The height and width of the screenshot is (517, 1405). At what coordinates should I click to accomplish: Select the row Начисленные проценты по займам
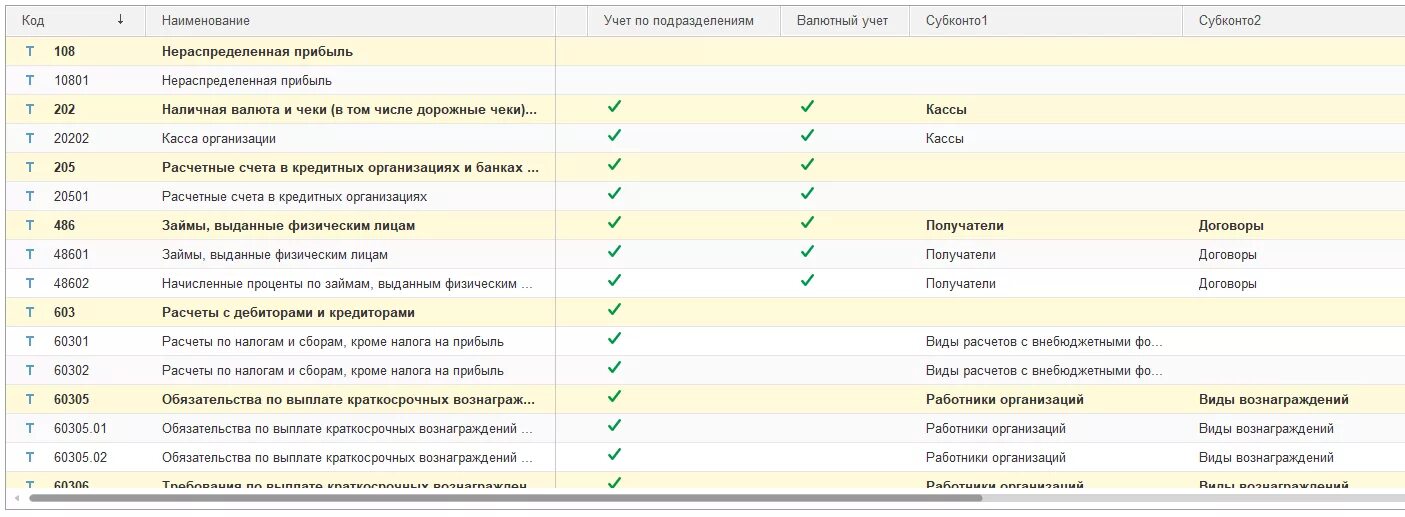[x=705, y=283]
